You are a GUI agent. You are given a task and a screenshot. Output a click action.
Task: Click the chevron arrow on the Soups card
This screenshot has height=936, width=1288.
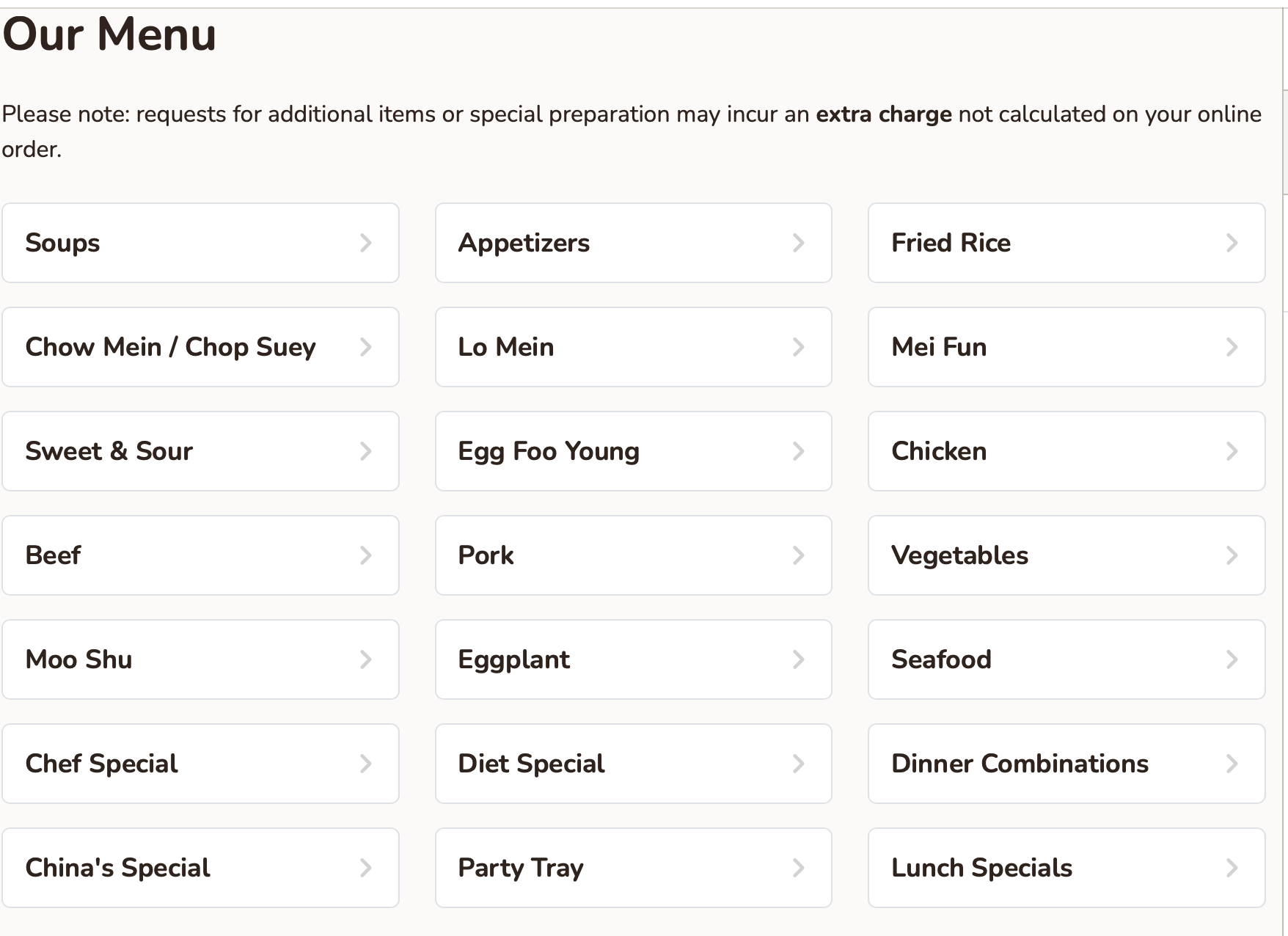(x=366, y=243)
